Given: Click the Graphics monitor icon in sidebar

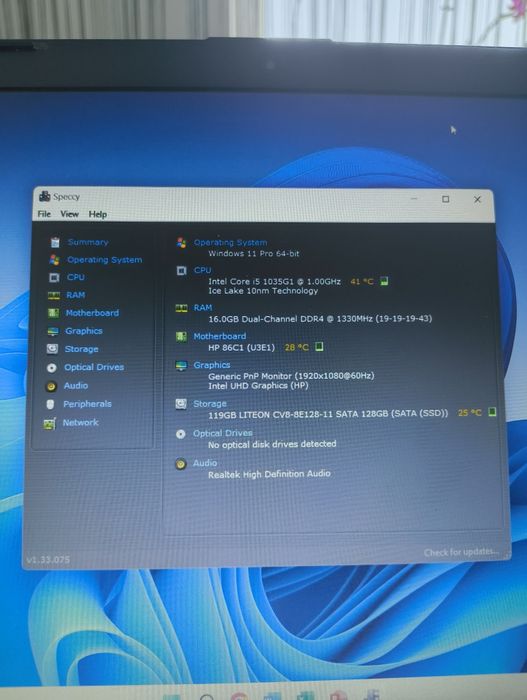Looking at the screenshot, I should (53, 331).
